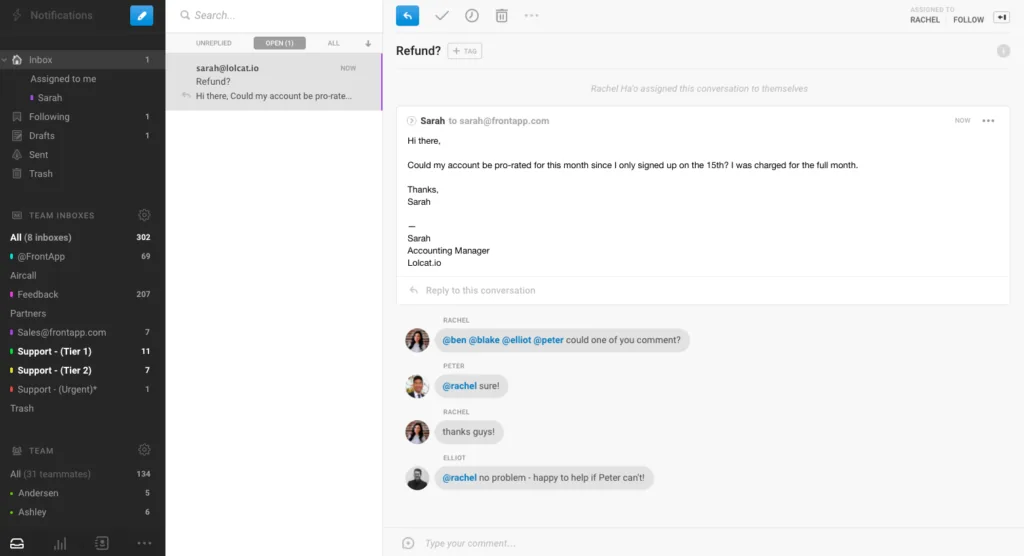Delete conversation with the trash icon
The image size is (1024, 556).
(x=502, y=15)
